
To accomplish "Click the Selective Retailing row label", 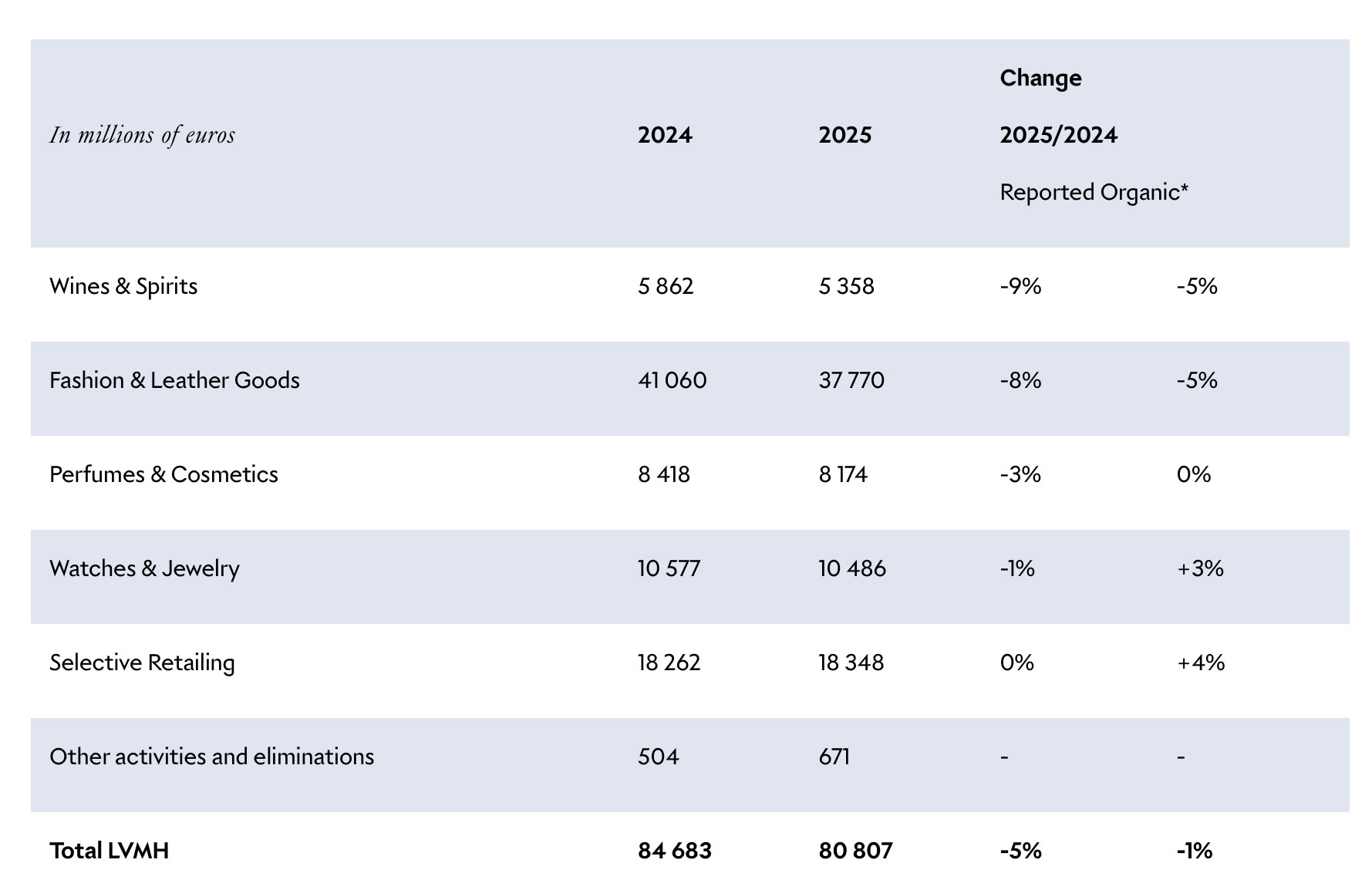I will [x=142, y=662].
